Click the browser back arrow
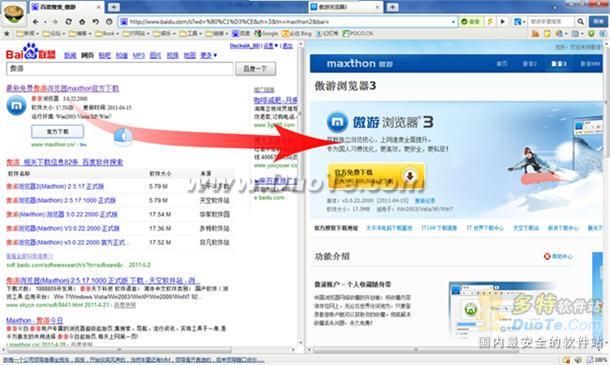This screenshot has height=365, width=610. coord(35,22)
